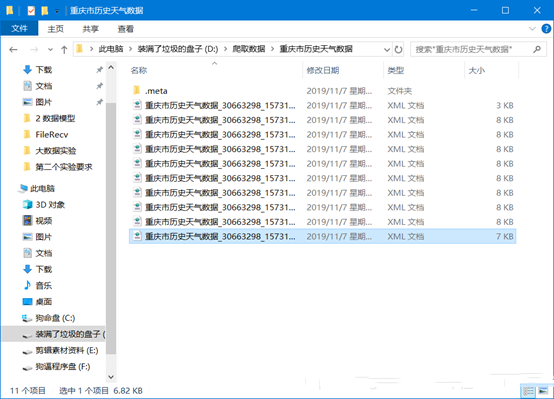Open 图片 under 此电脑
This screenshot has width=554, height=399.
pos(44,237)
